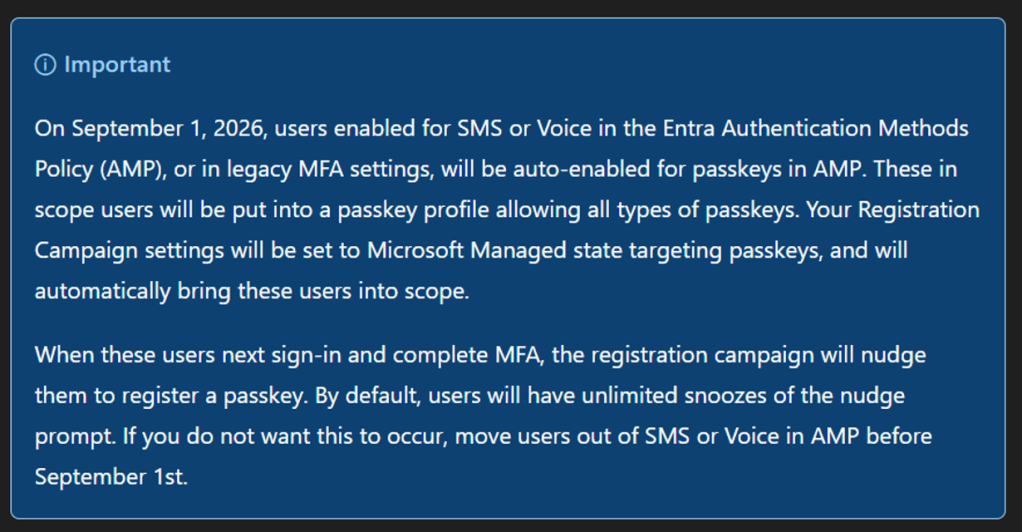
Task: Click the final "September 1st." text
Action: 111,477
